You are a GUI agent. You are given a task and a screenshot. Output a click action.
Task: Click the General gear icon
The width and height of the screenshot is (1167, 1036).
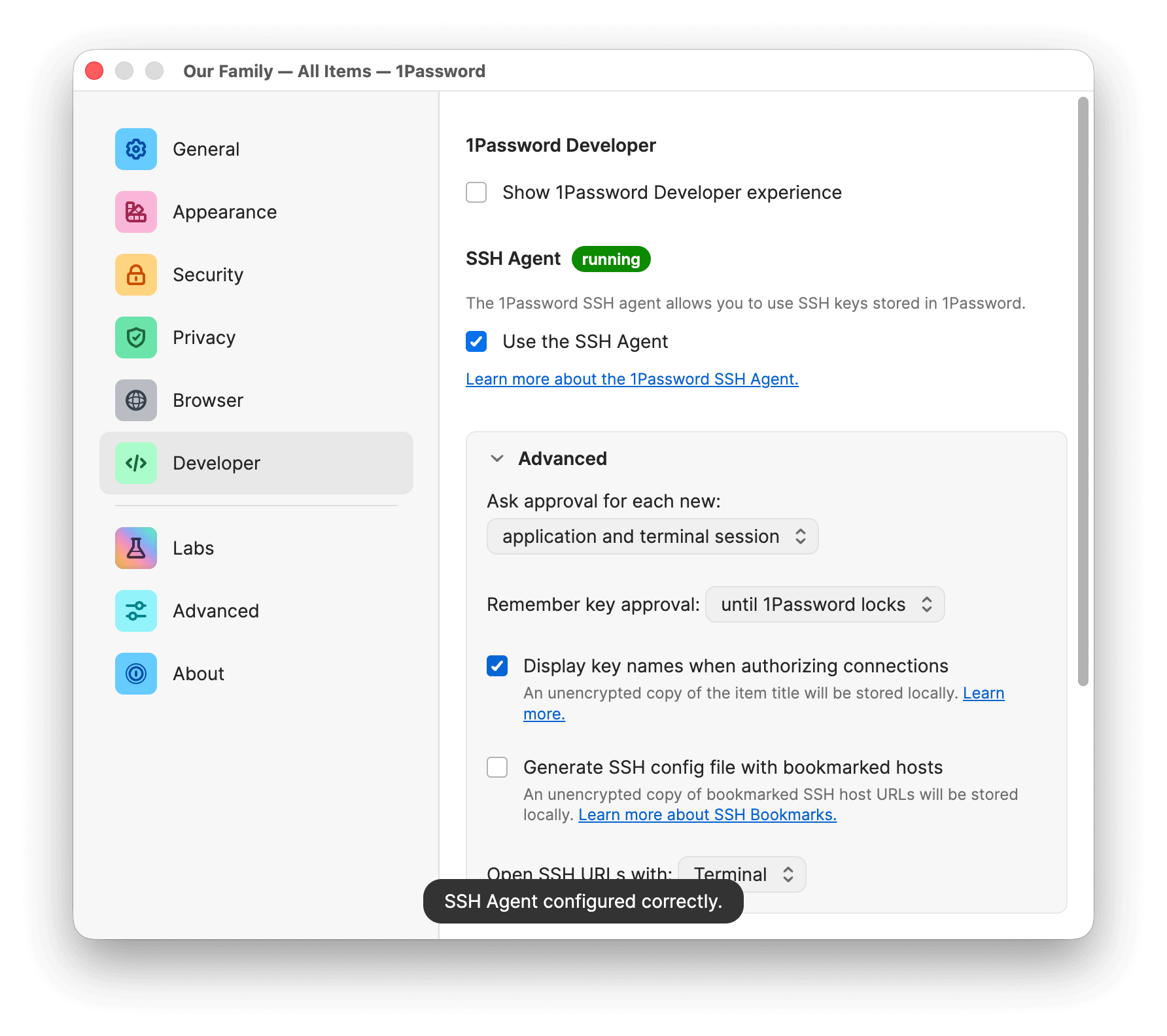pos(136,149)
